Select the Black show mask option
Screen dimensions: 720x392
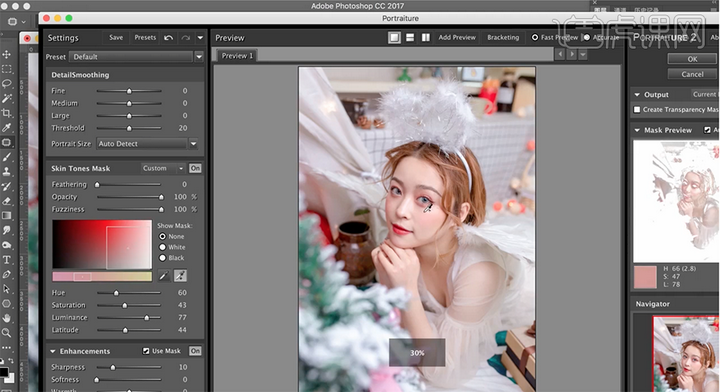click(163, 258)
